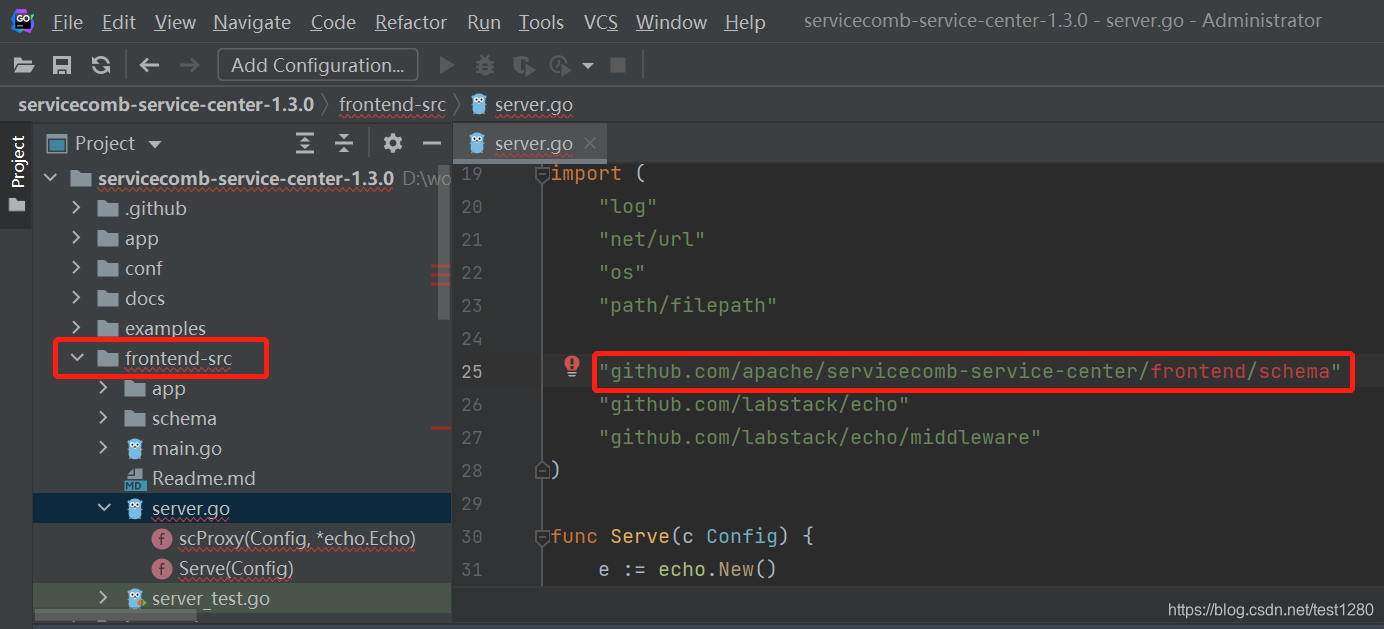Select the app folder under frontend-src
This screenshot has width=1384, height=629.
coord(169,388)
